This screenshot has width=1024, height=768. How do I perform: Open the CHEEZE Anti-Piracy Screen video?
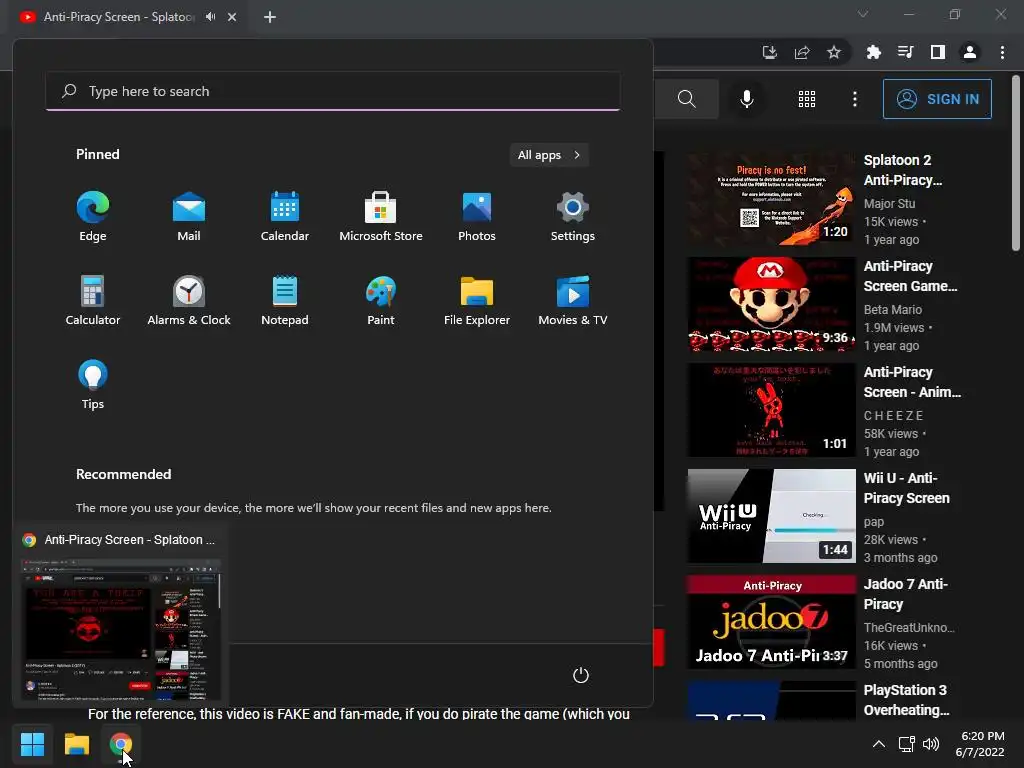[771, 410]
